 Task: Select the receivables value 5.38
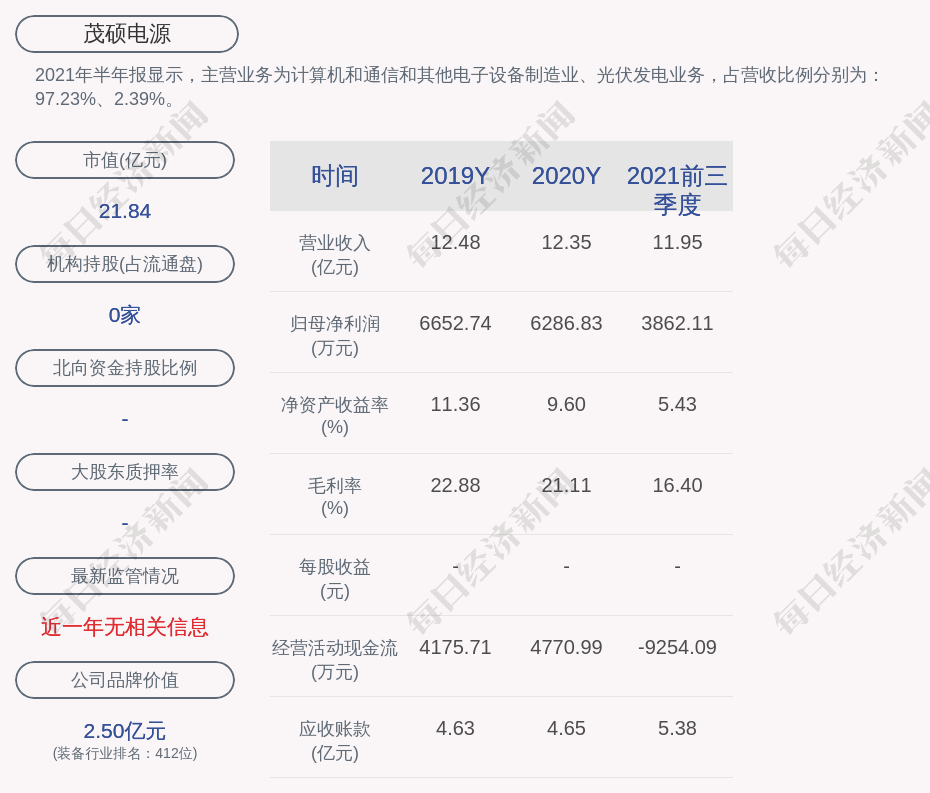pos(677,728)
